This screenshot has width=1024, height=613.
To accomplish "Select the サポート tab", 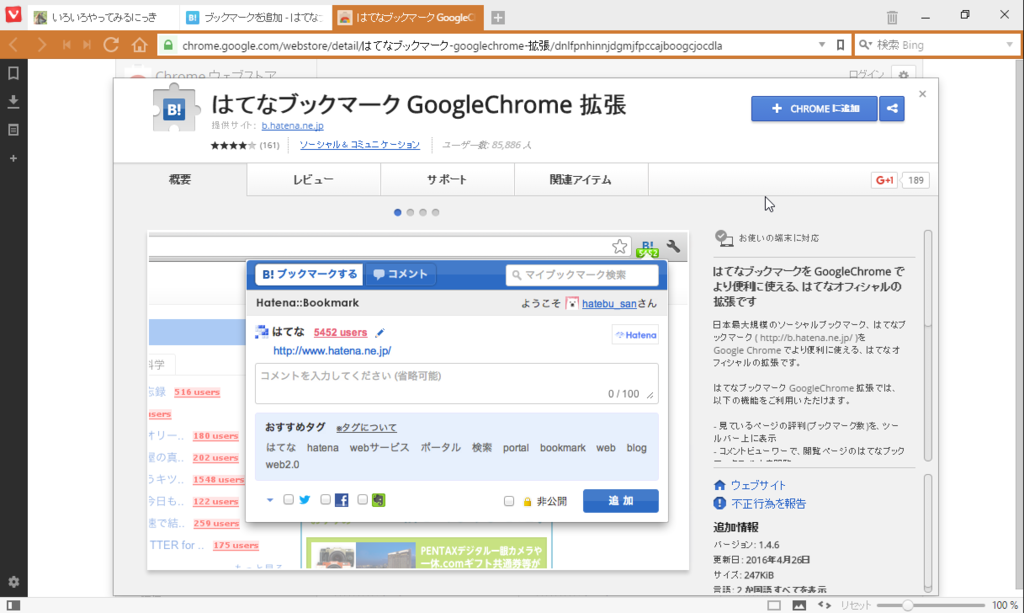I will point(447,180).
